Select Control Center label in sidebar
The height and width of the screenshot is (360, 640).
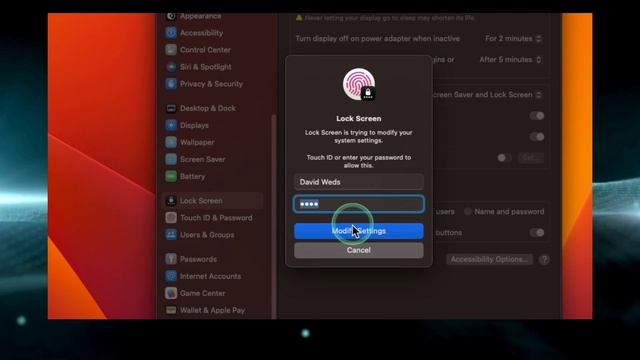205,50
